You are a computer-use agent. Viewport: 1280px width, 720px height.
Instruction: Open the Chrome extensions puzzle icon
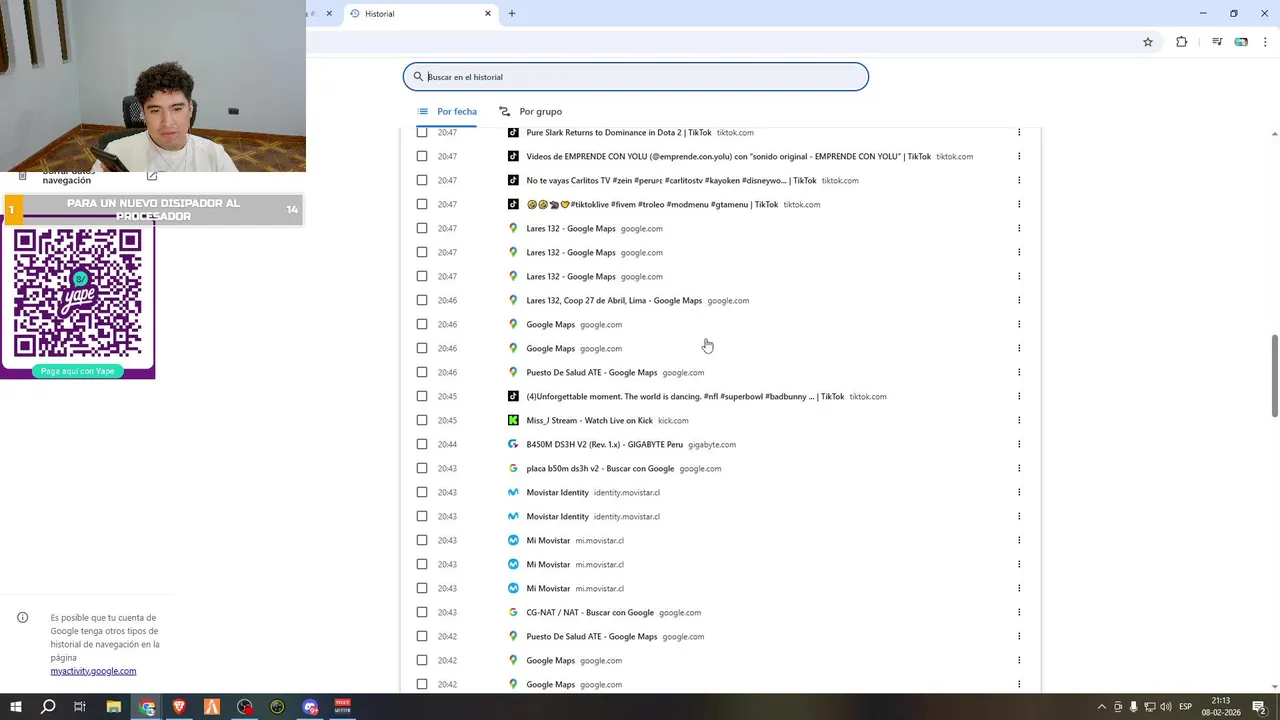click(x=1181, y=42)
